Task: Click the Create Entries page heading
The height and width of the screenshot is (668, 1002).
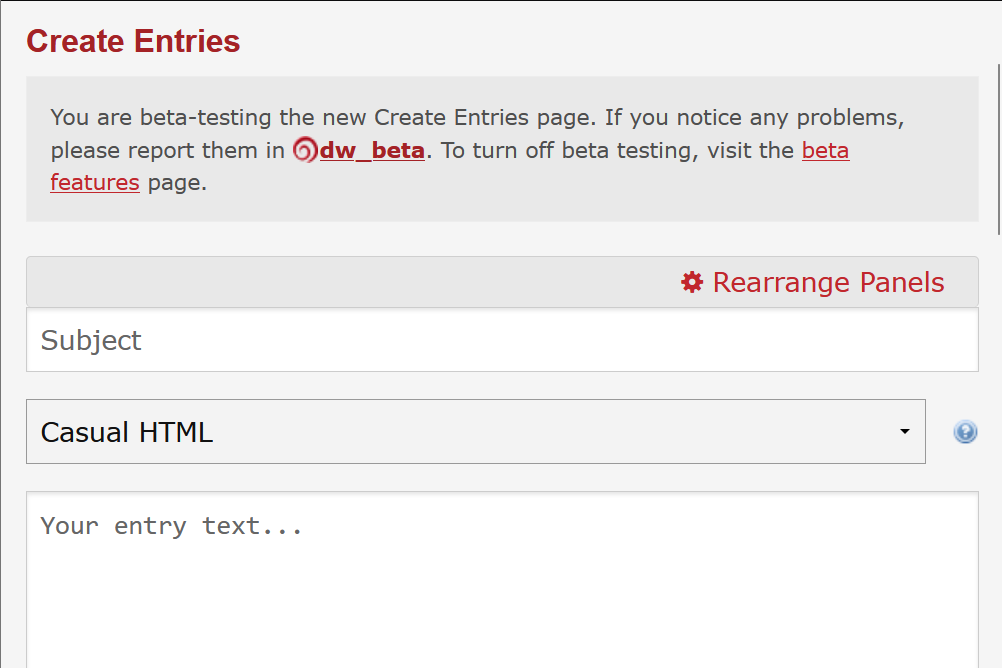Action: pyautogui.click(x=133, y=41)
